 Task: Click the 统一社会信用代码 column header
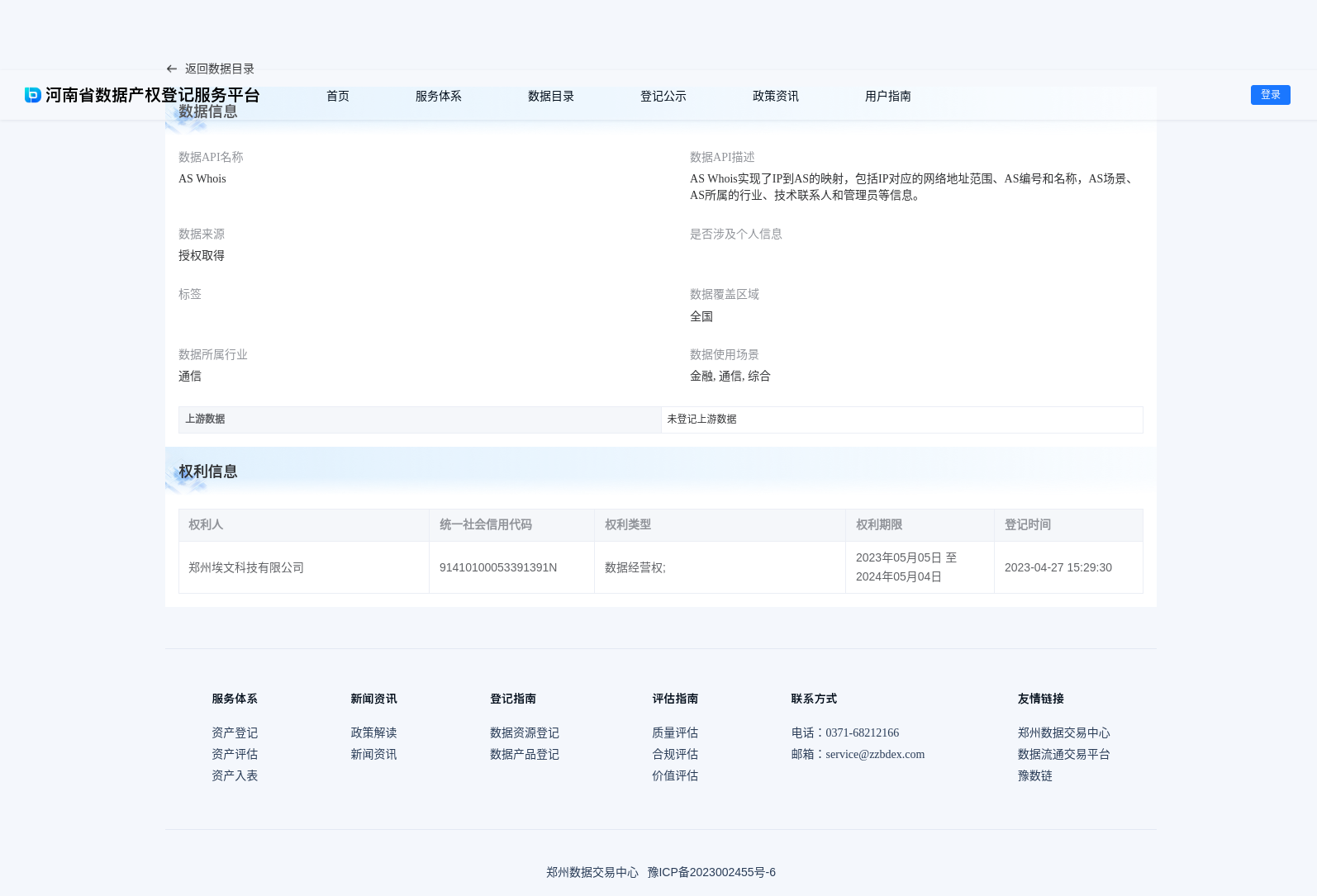[x=512, y=525]
